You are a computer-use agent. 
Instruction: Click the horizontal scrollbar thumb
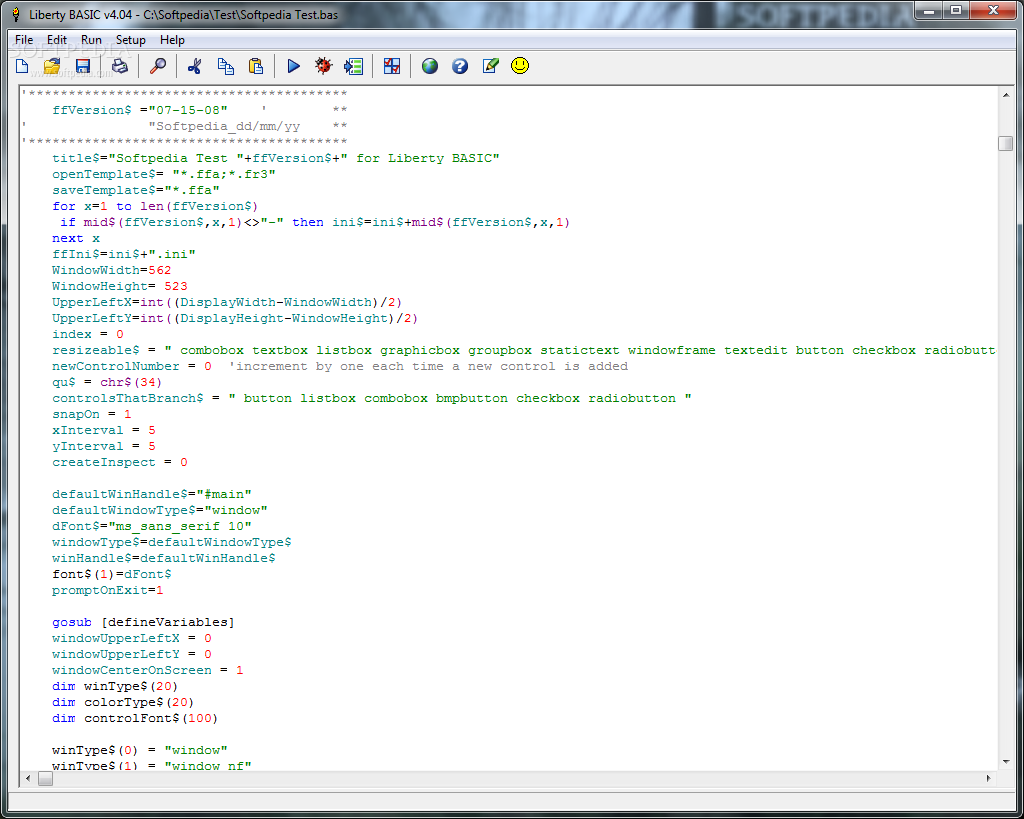pos(45,779)
